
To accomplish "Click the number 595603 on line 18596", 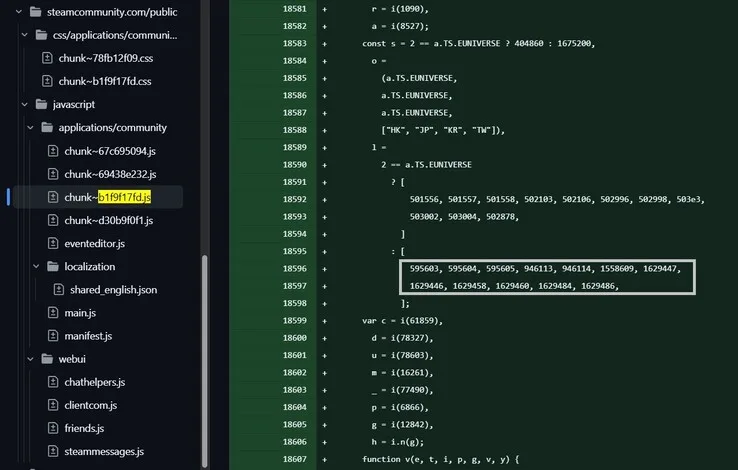I will (x=424, y=269).
